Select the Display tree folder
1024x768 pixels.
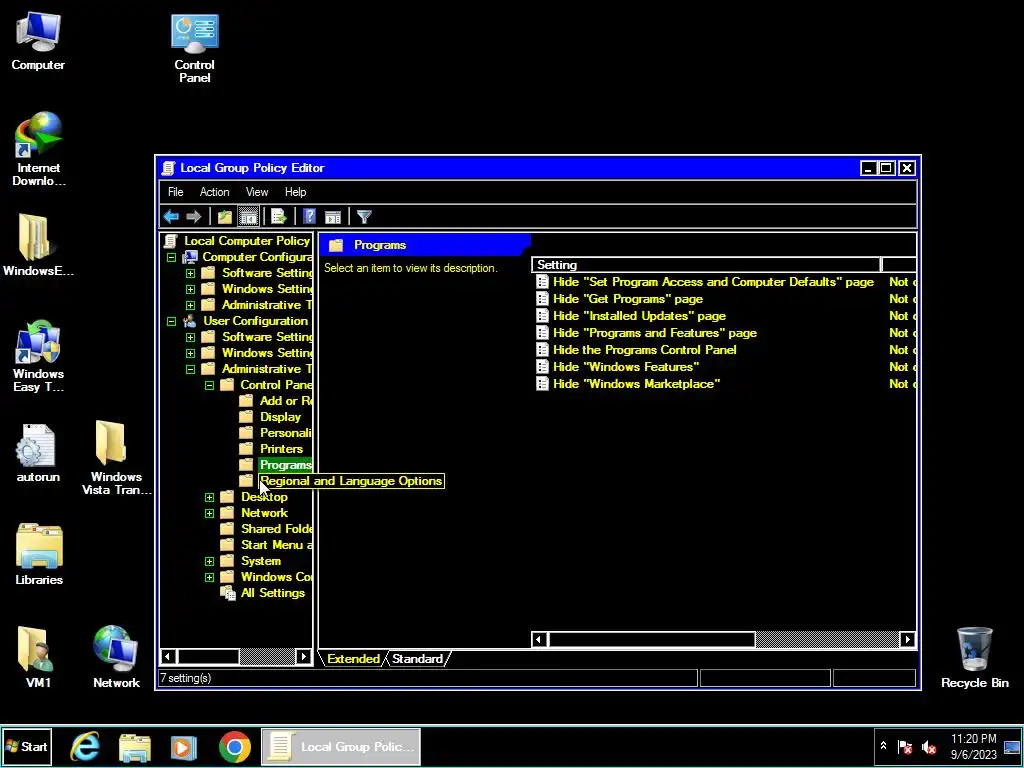coord(280,417)
